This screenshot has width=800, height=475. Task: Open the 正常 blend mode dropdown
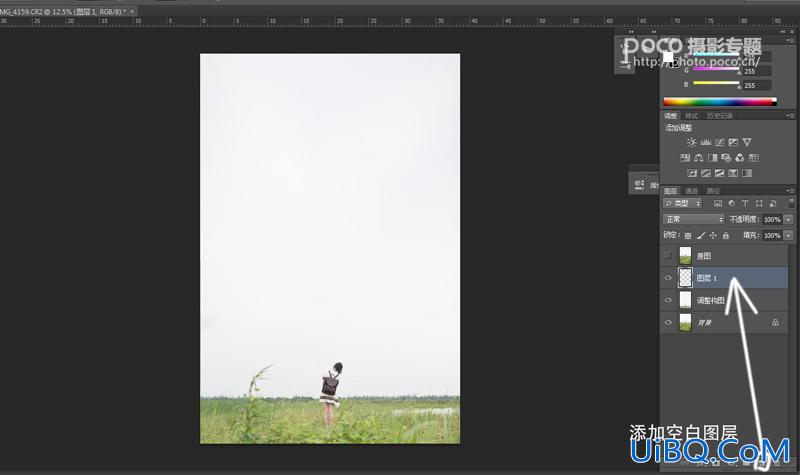pos(693,219)
